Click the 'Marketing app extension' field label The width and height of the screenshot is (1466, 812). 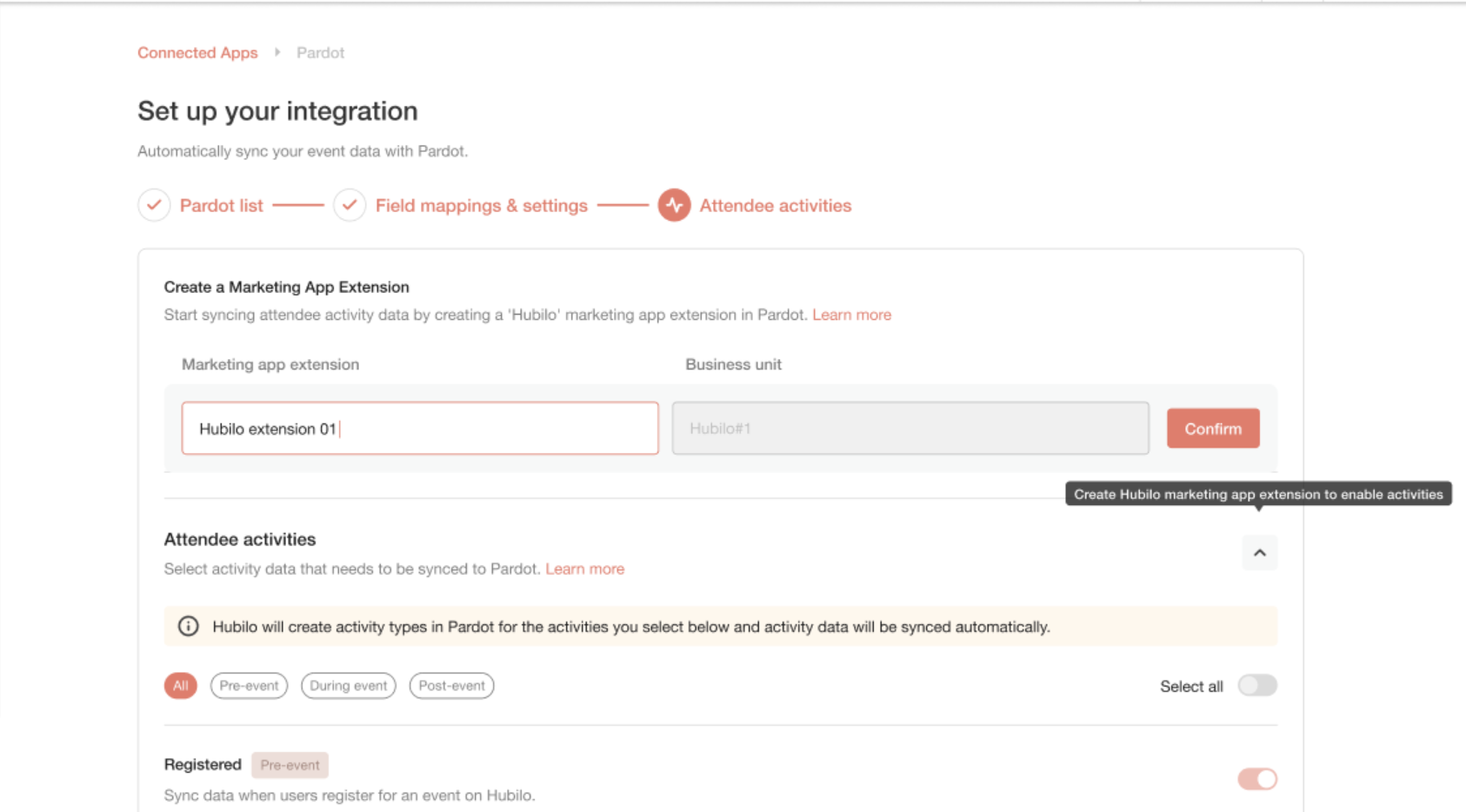(x=270, y=364)
